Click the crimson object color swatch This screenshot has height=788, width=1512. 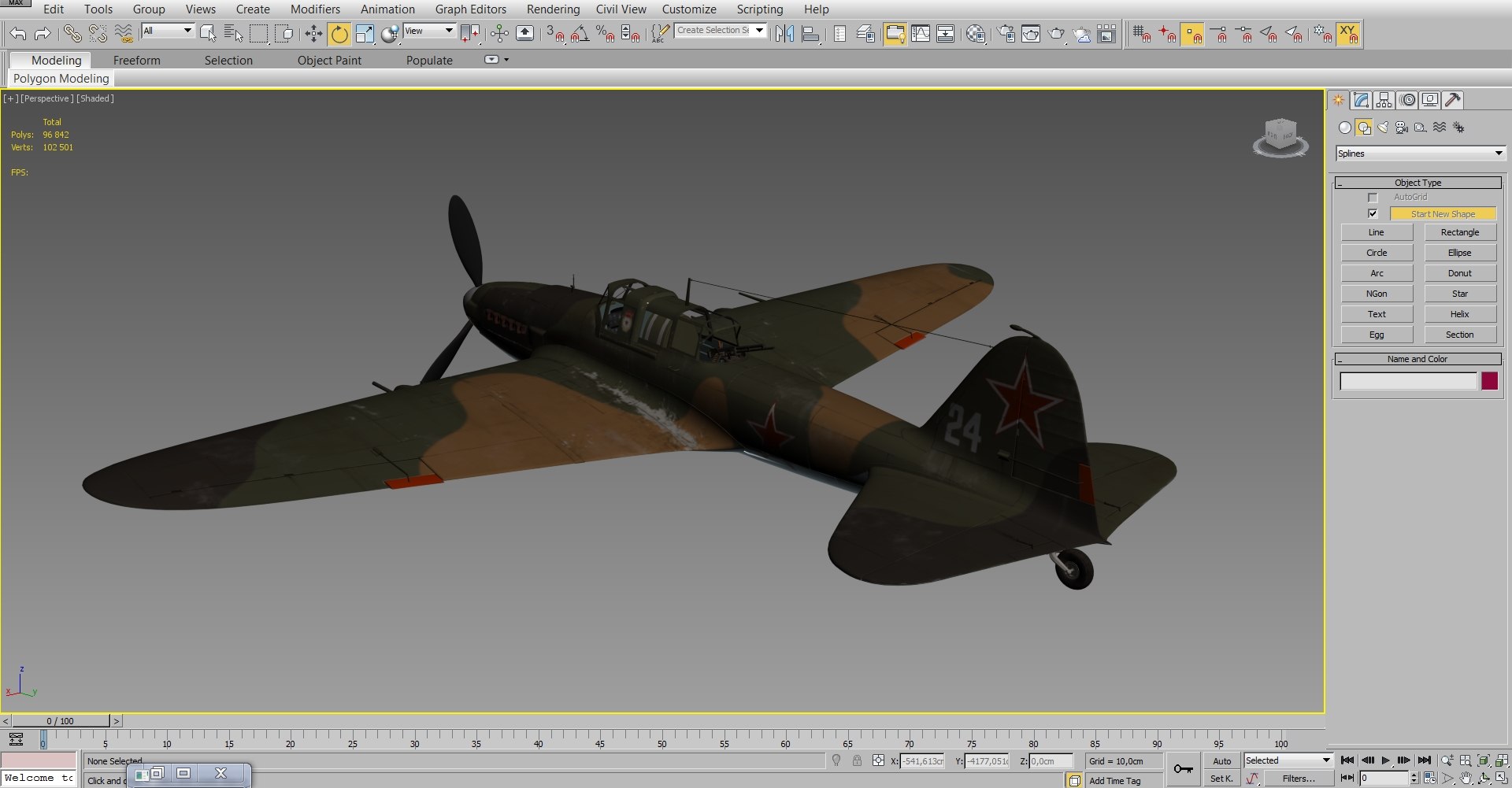pos(1489,381)
